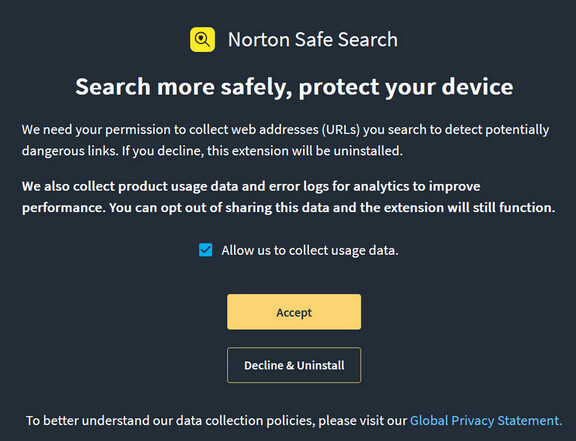Image resolution: width=576 pixels, height=441 pixels.
Task: Uncheck the usage data collection checkbox
Action: coord(206,250)
